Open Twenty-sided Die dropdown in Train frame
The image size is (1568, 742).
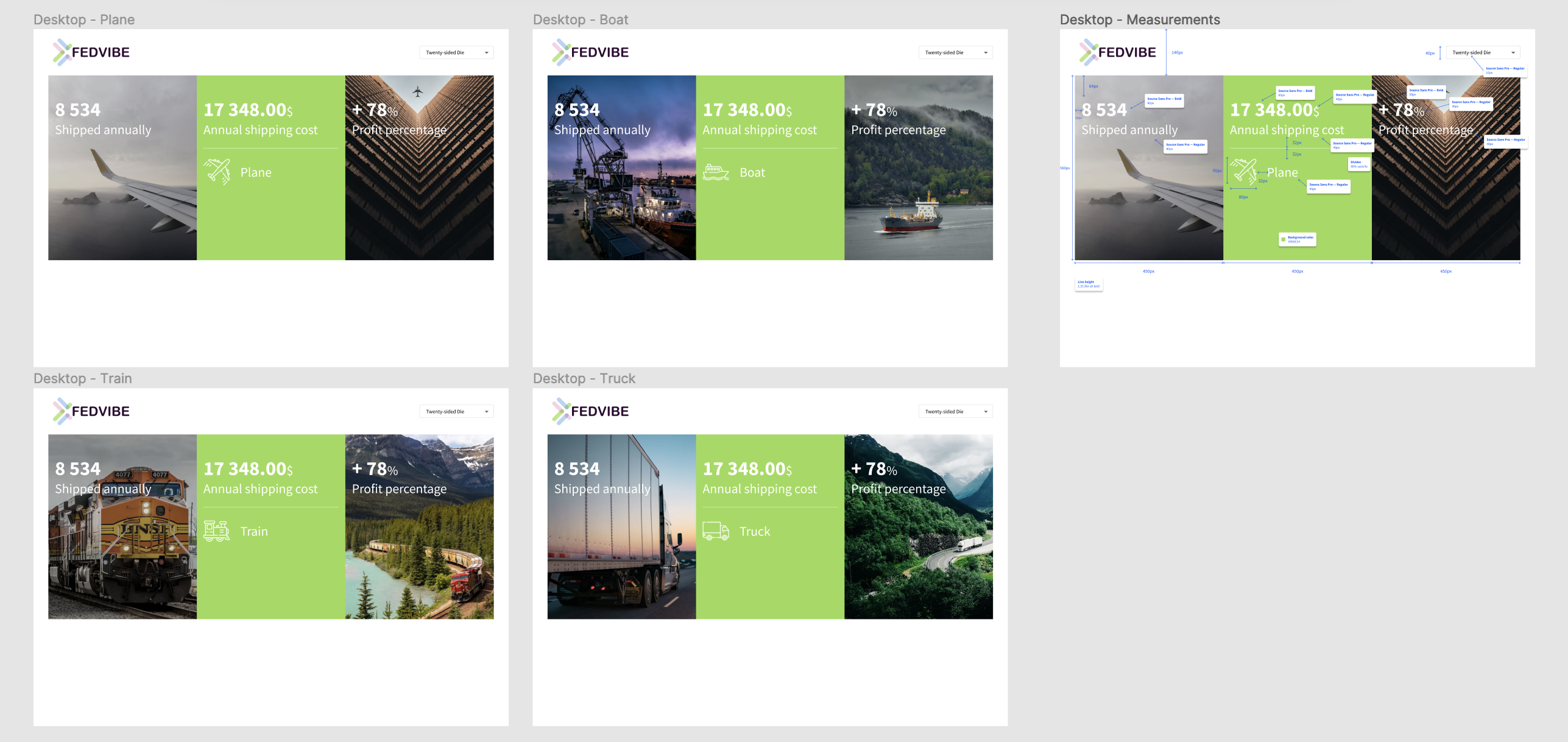coord(456,411)
